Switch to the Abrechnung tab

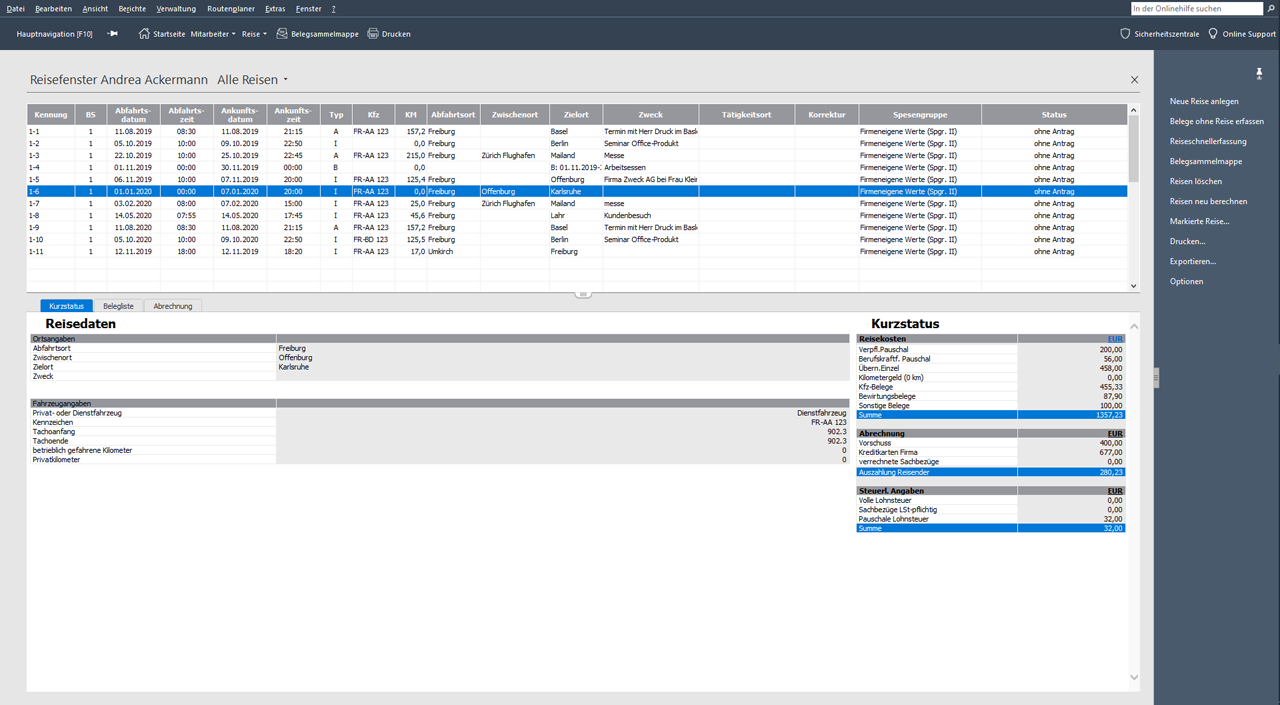click(x=172, y=306)
